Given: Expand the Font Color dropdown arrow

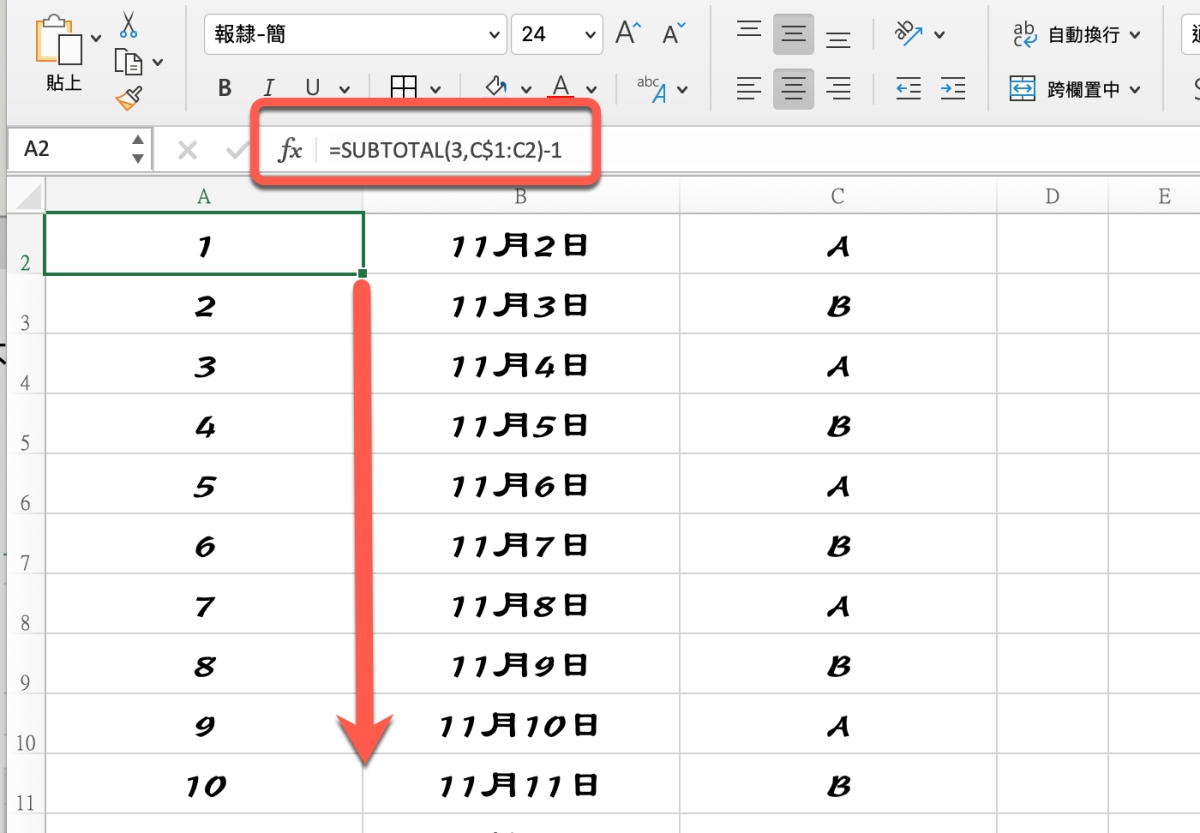Looking at the screenshot, I should tap(592, 89).
